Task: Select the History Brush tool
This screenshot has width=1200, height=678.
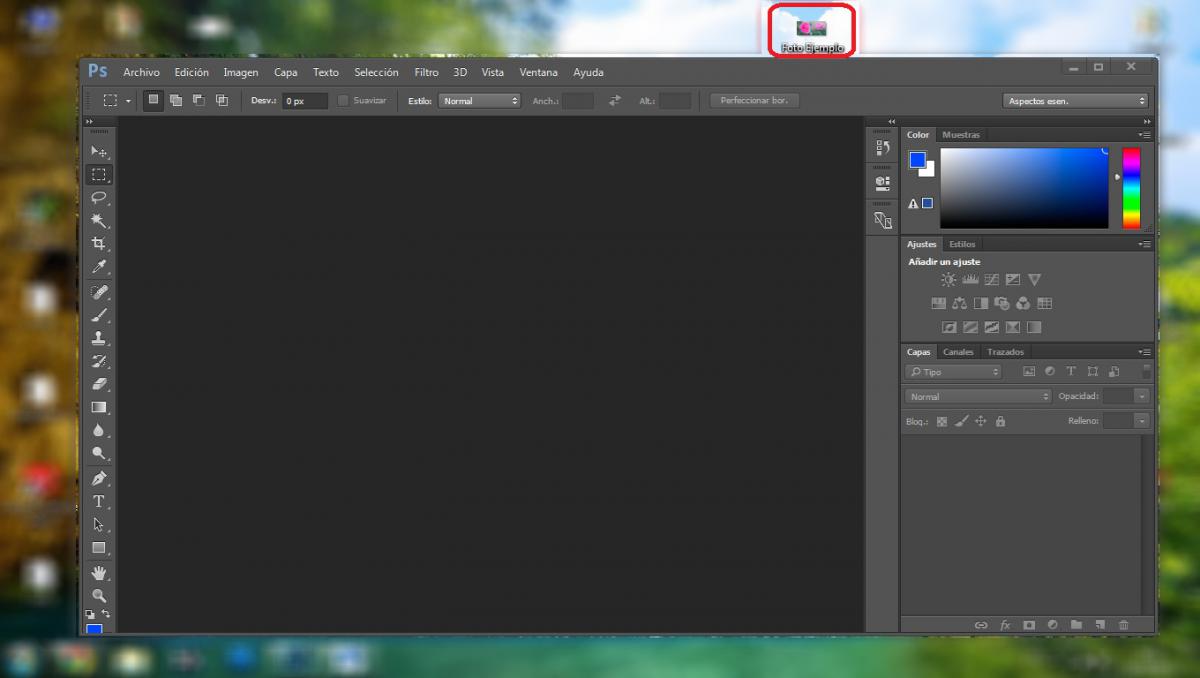Action: 99,361
